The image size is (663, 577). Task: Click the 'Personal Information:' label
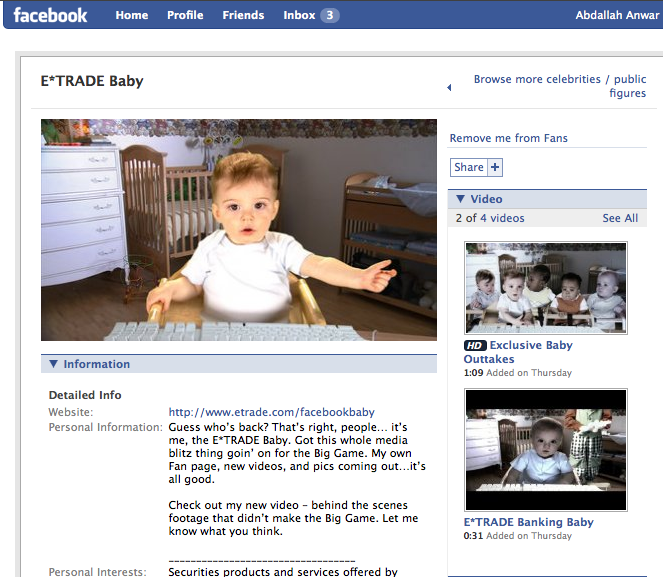(x=105, y=427)
